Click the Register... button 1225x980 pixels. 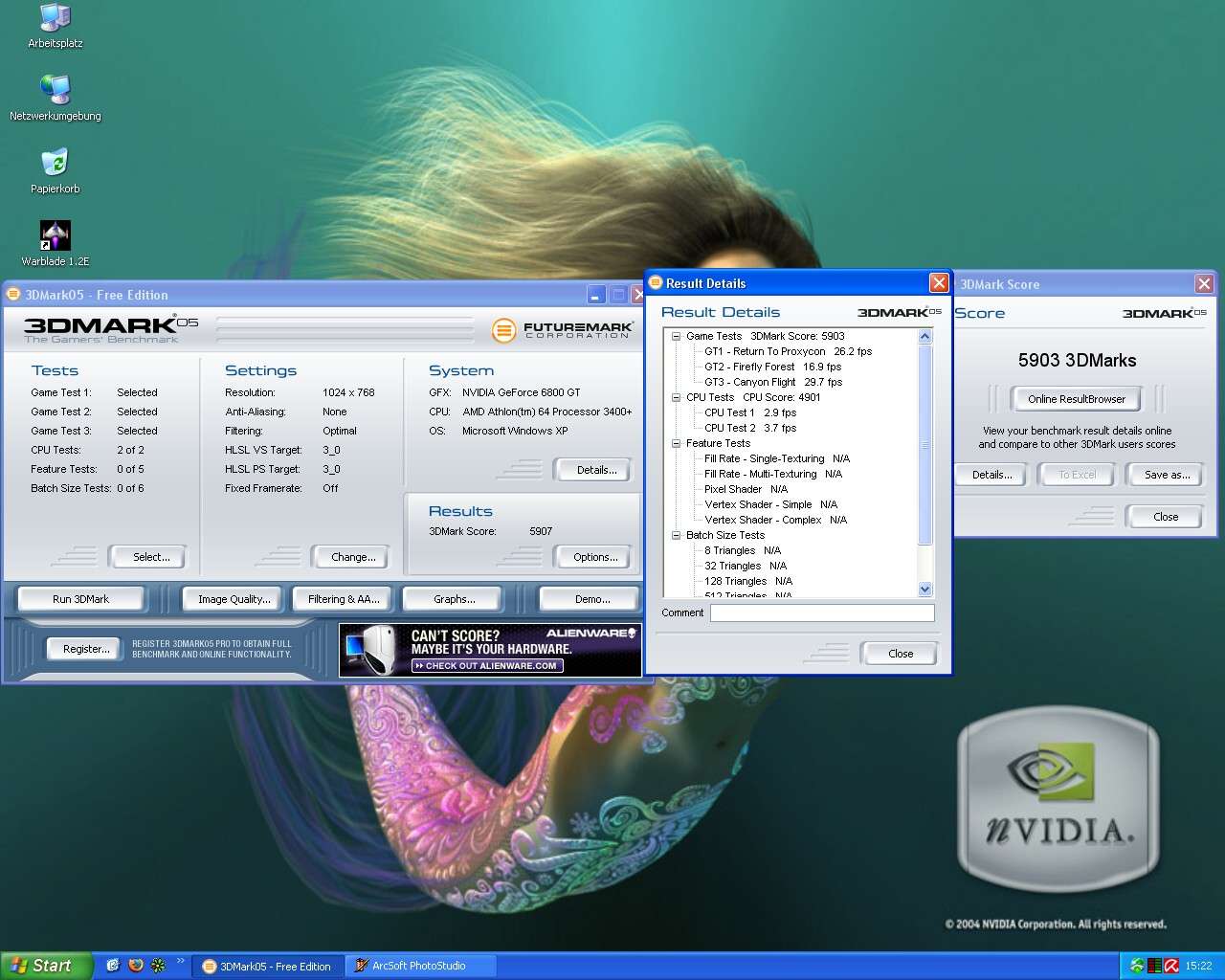tap(86, 649)
